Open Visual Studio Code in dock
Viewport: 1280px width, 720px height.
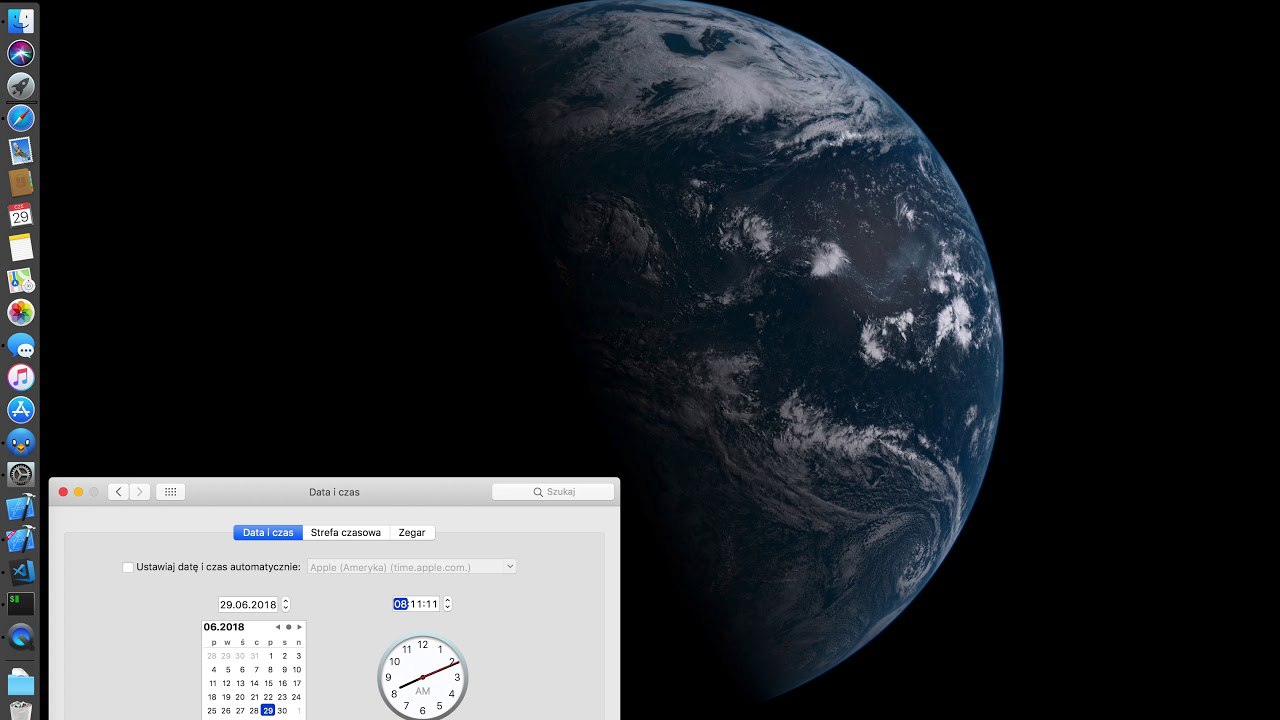21,571
